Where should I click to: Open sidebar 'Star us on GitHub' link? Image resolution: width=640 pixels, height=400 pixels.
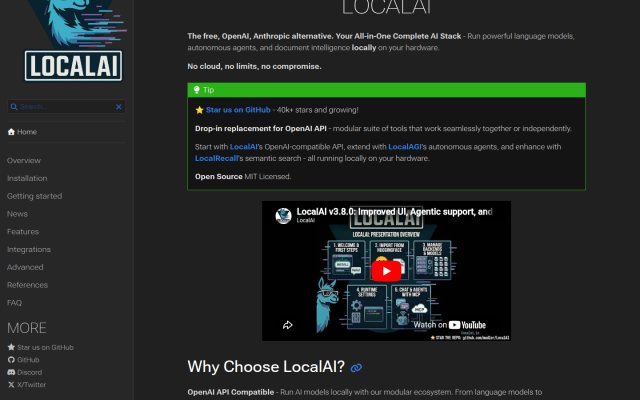(45, 347)
